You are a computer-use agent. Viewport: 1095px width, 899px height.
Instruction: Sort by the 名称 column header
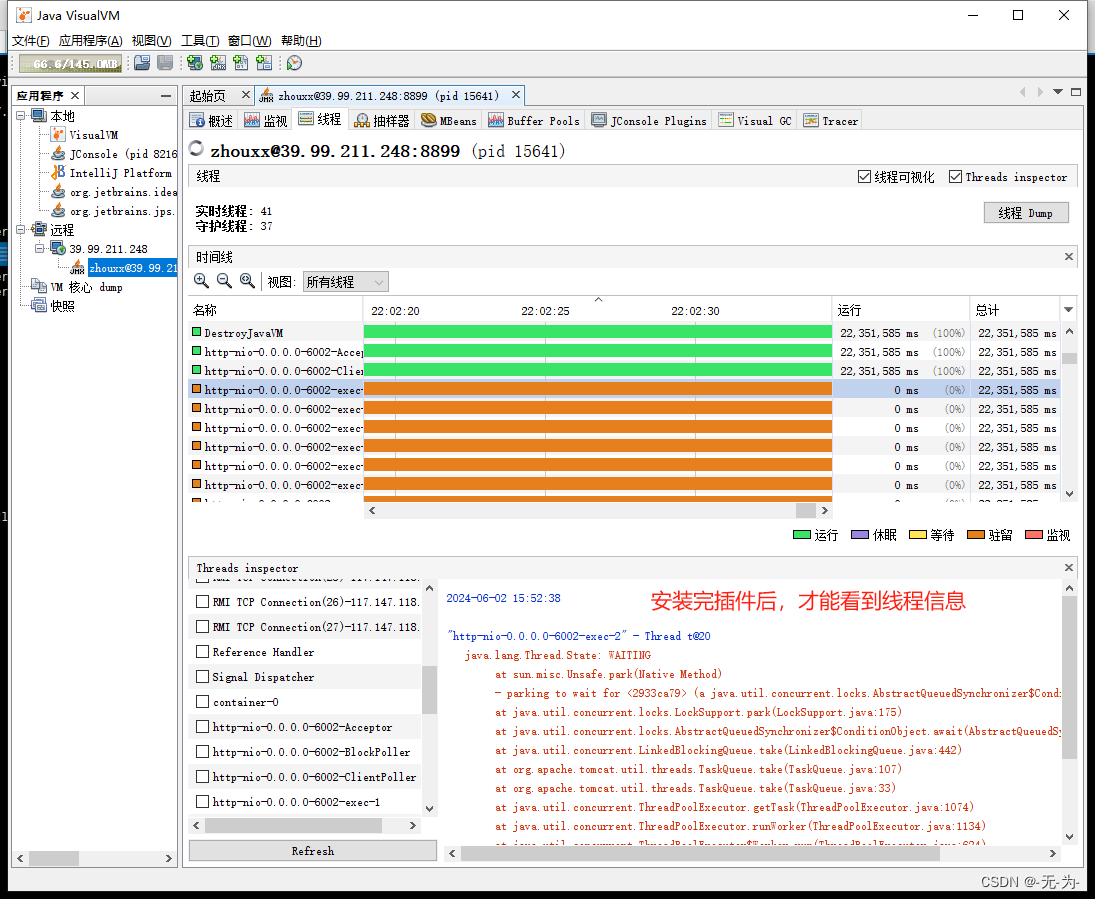[x=276, y=310]
